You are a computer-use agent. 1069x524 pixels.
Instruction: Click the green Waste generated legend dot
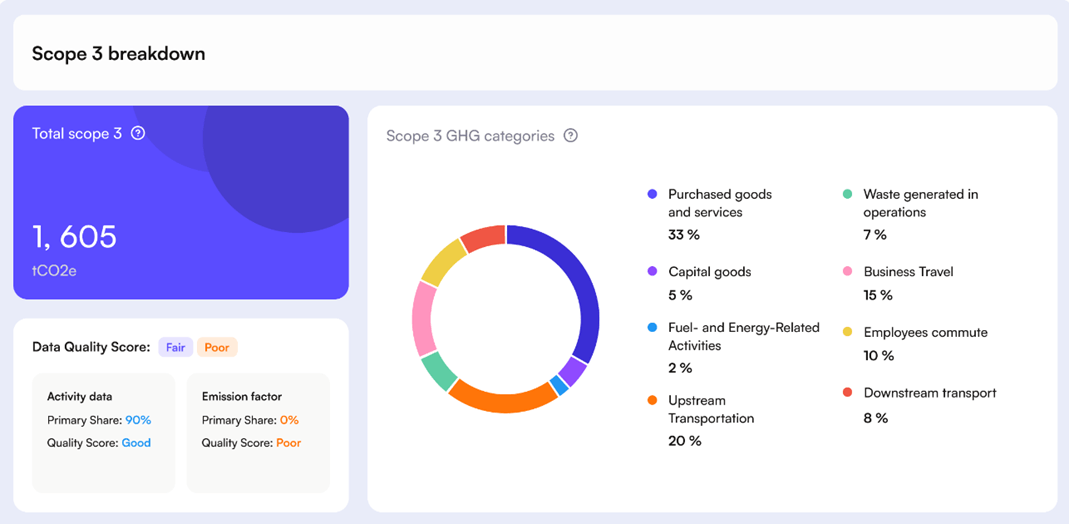tap(847, 194)
